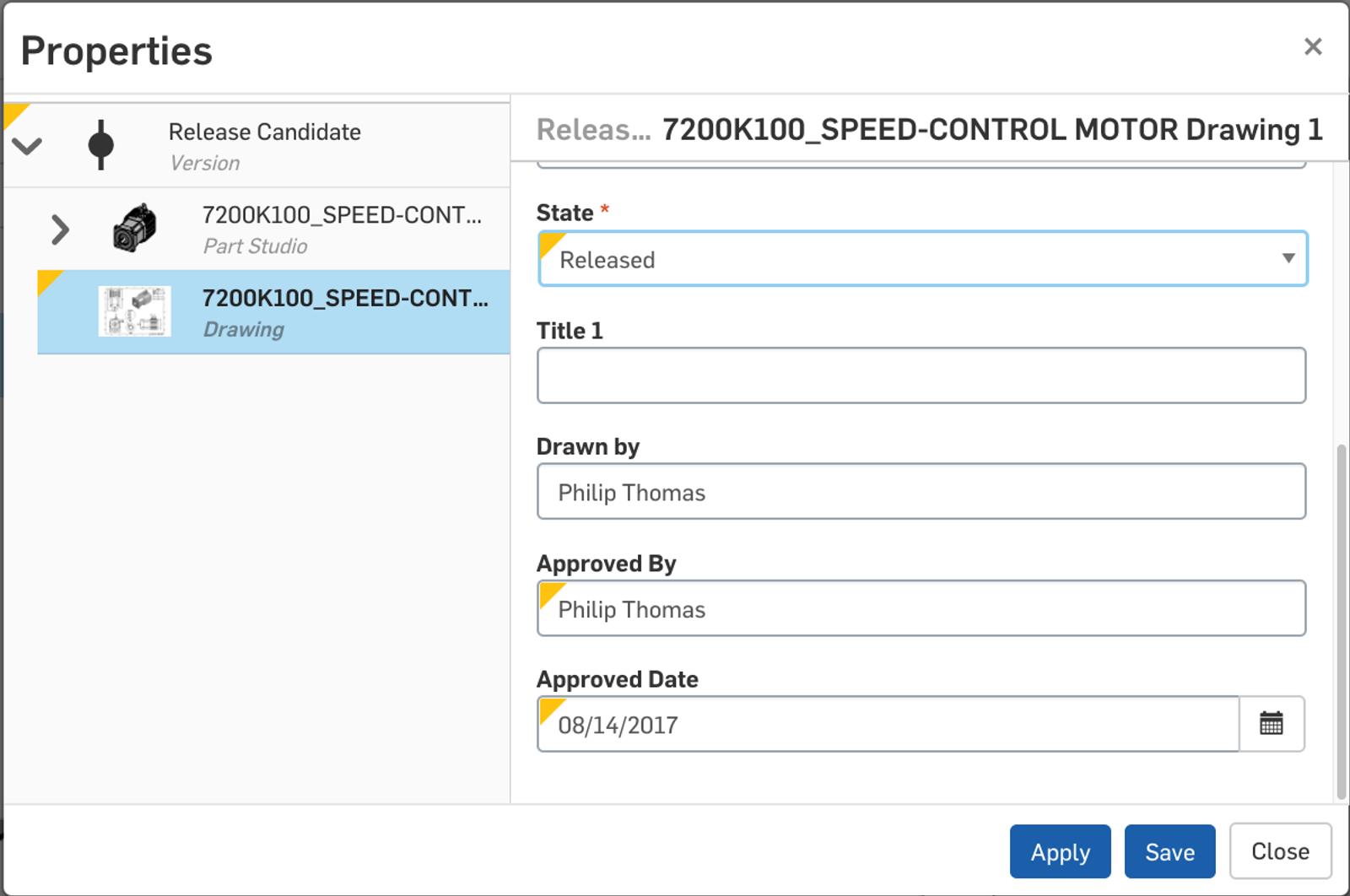Expand the Part Studio tree item
Image resolution: width=1350 pixels, height=896 pixels.
(59, 229)
